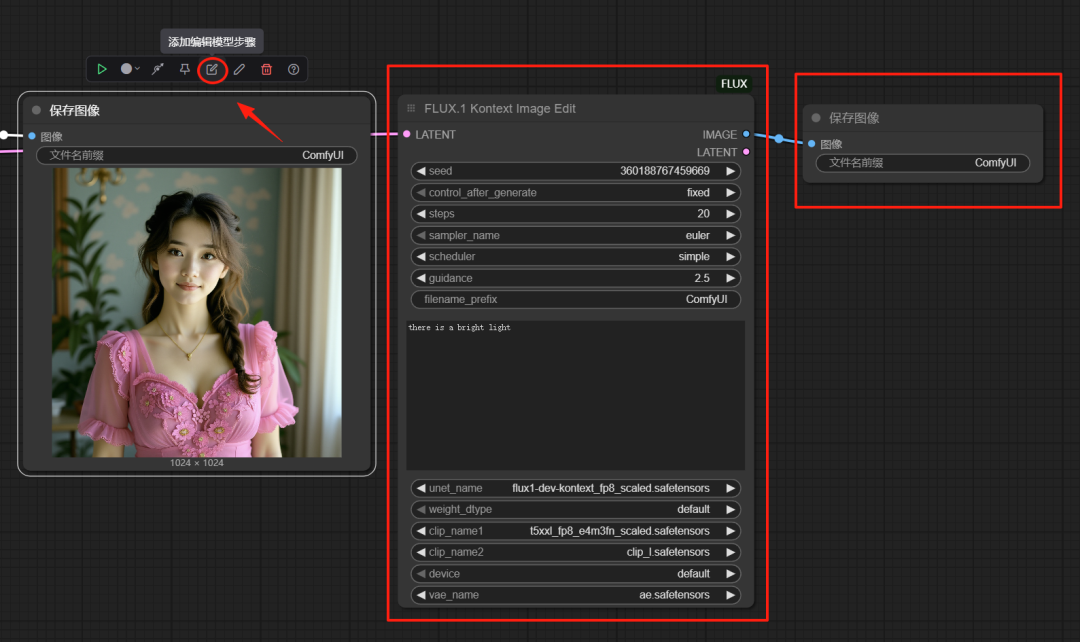Open the node color picker circle
Screen dimensions: 1080x642
[x=126, y=69]
